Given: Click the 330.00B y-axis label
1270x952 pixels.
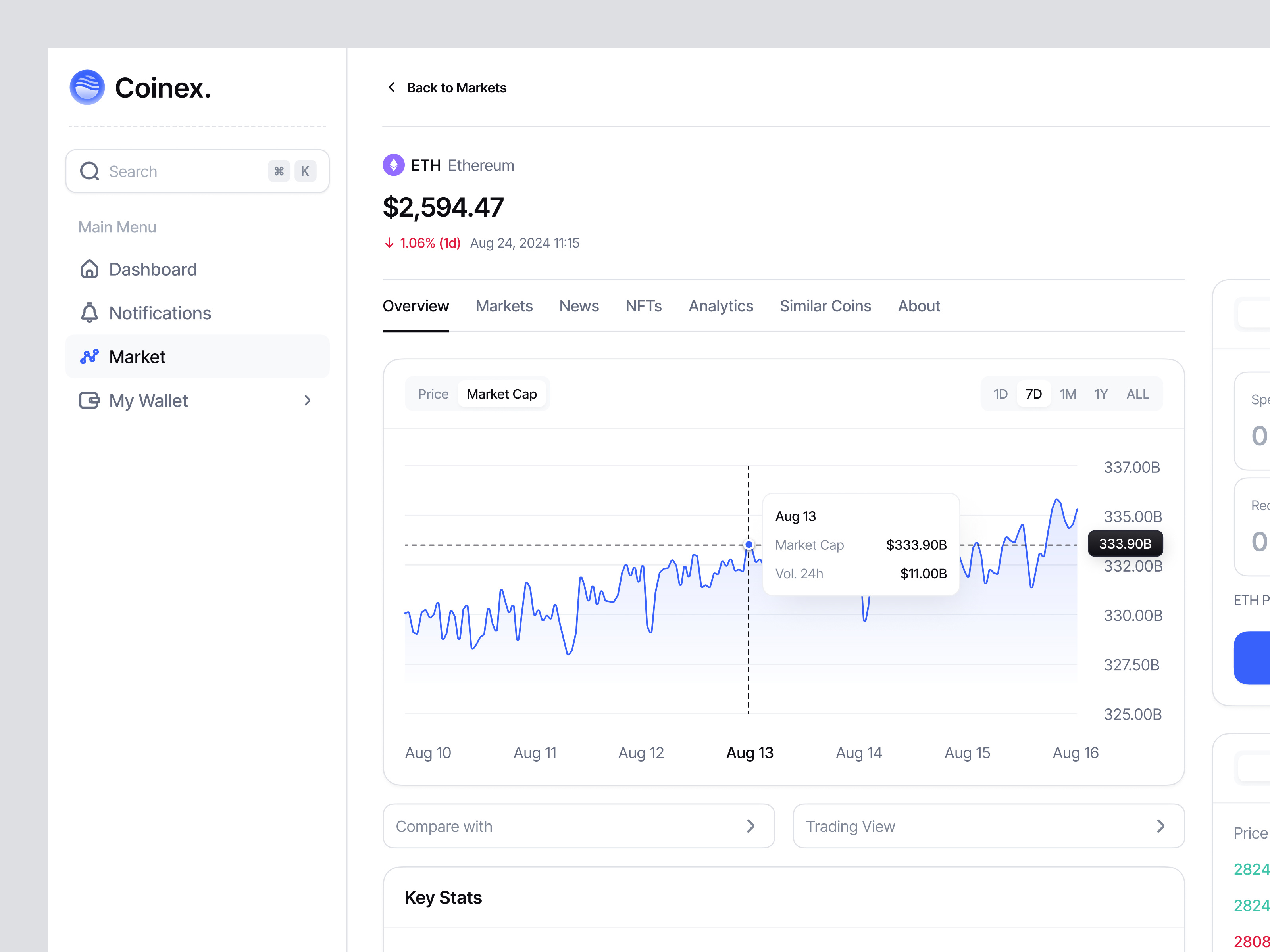Looking at the screenshot, I should (1133, 616).
